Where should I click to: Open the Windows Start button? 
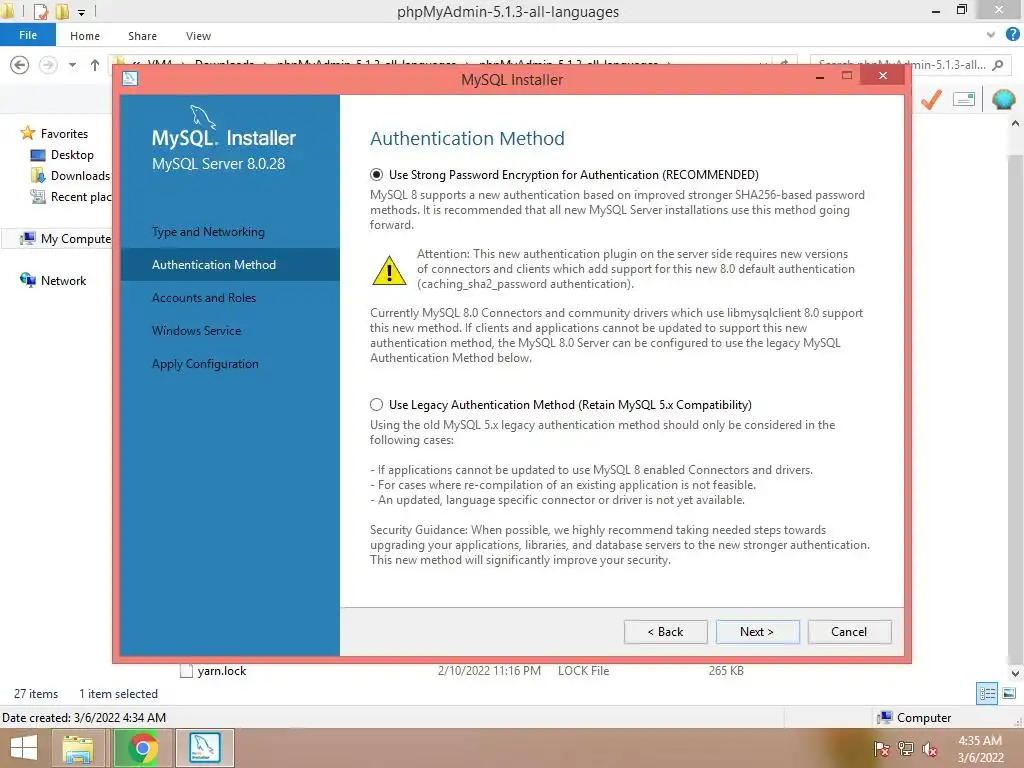(24, 748)
